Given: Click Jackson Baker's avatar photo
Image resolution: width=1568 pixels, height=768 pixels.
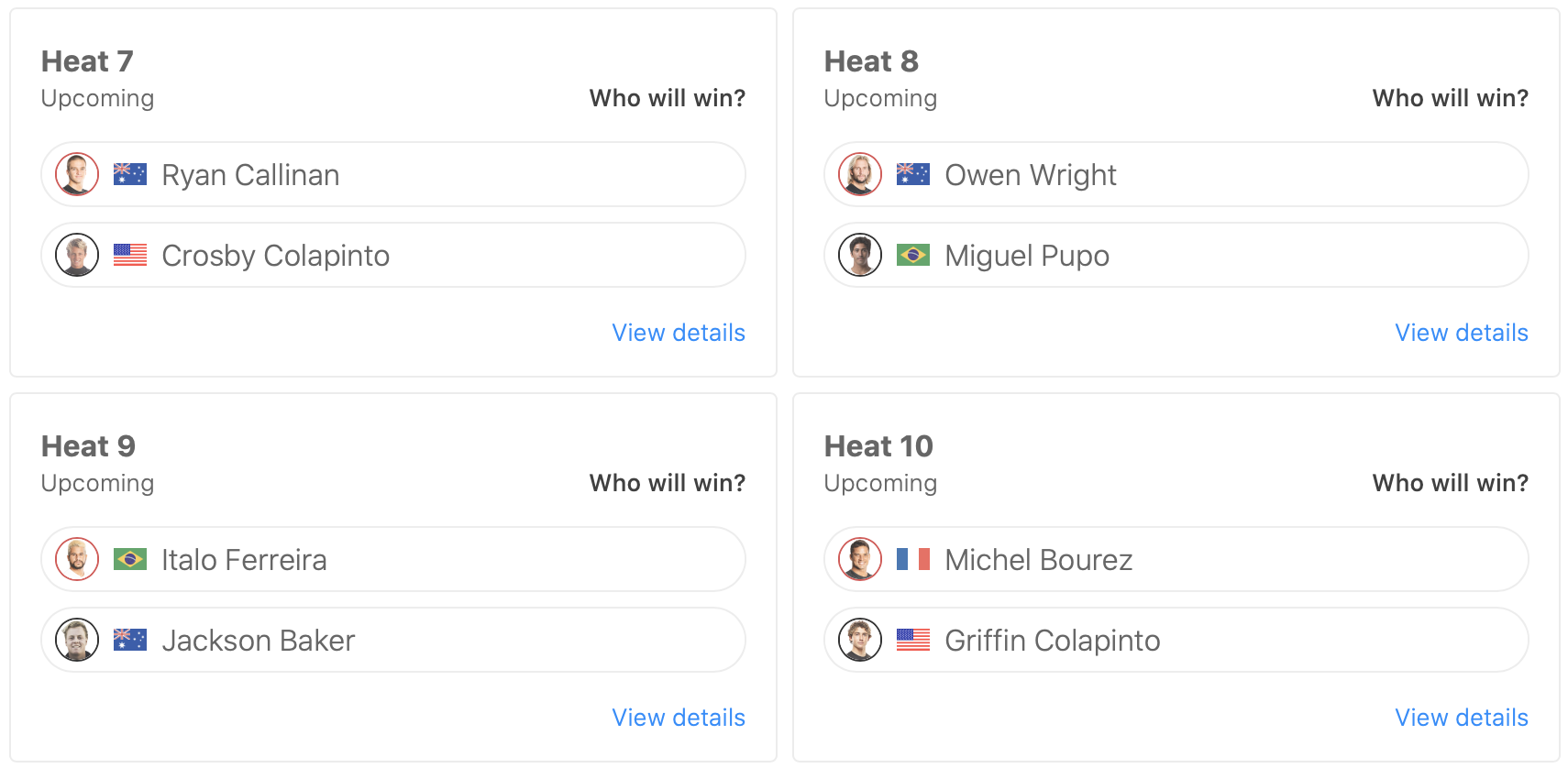Looking at the screenshot, I should coord(77,640).
